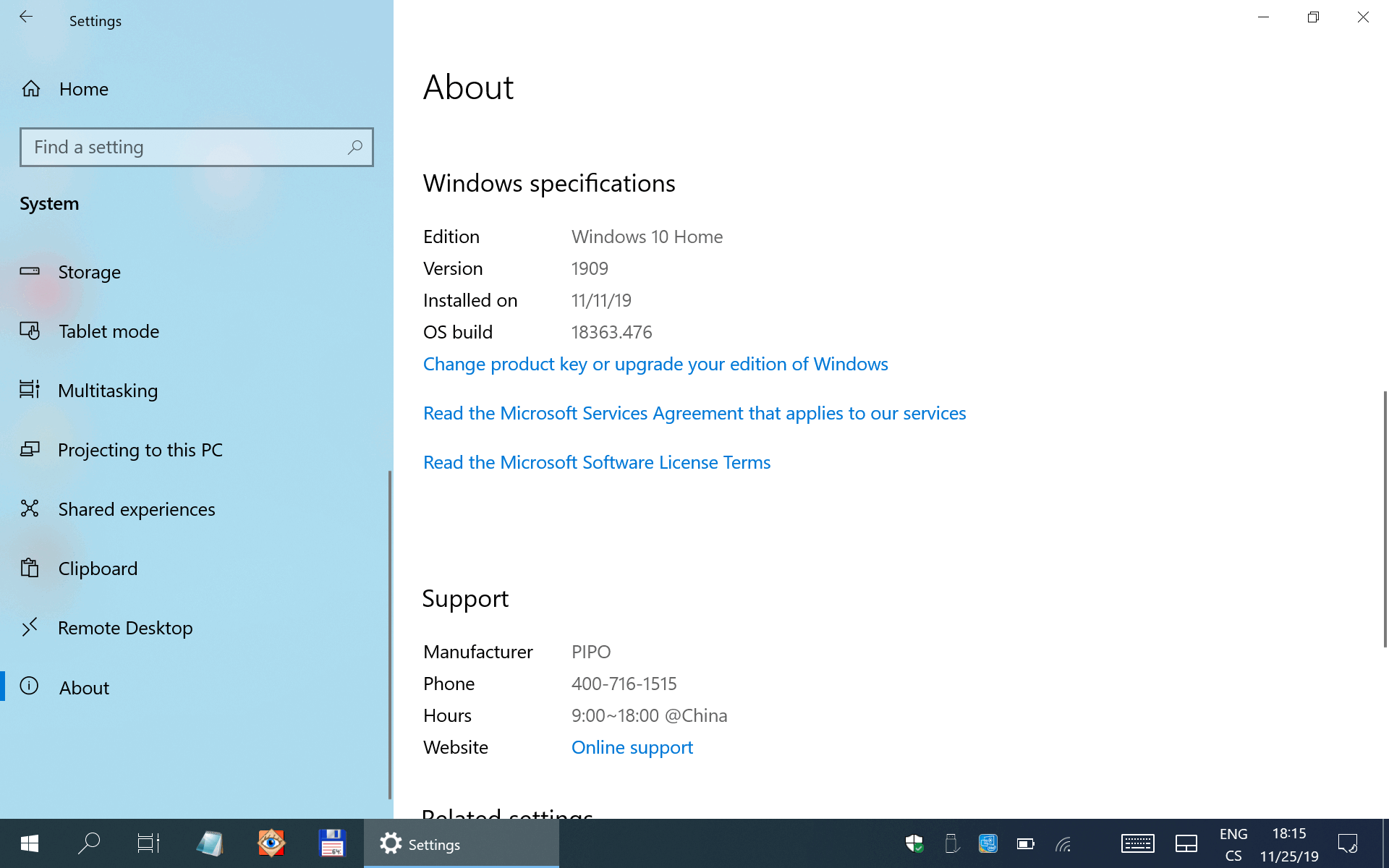The width and height of the screenshot is (1389, 868).
Task: Click Change product key or upgrade link
Action: pyautogui.click(x=655, y=364)
